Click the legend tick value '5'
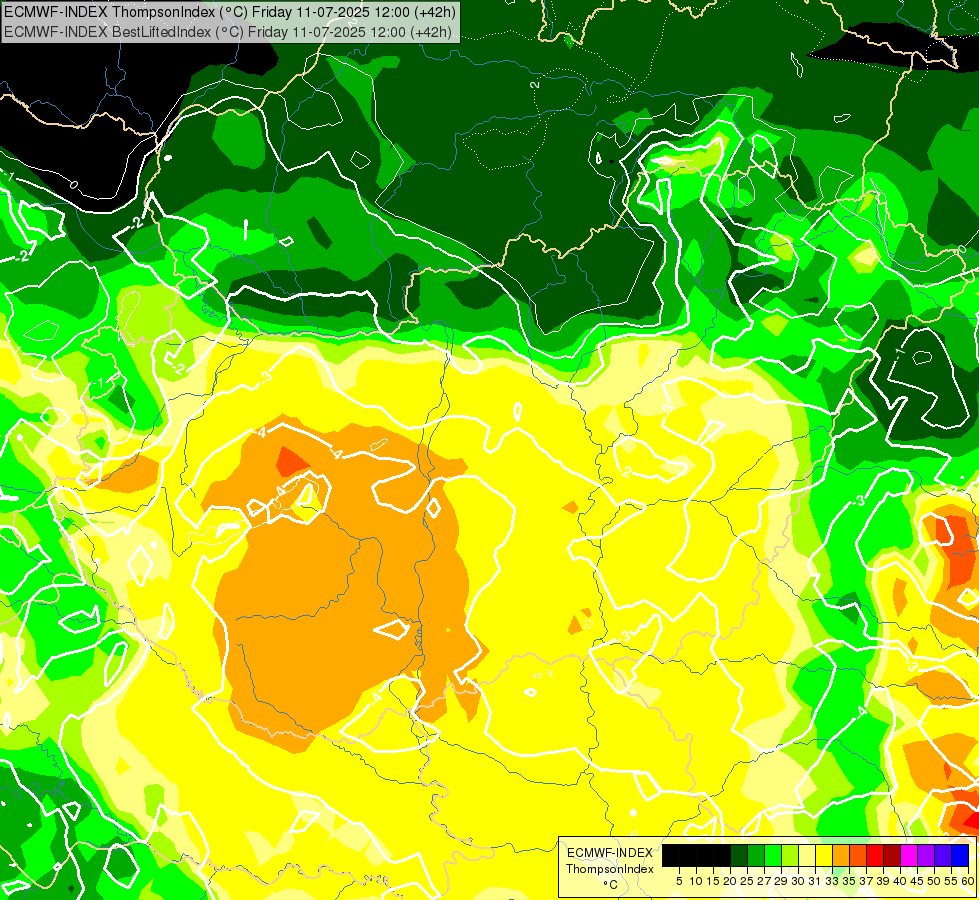 pyautogui.click(x=679, y=881)
